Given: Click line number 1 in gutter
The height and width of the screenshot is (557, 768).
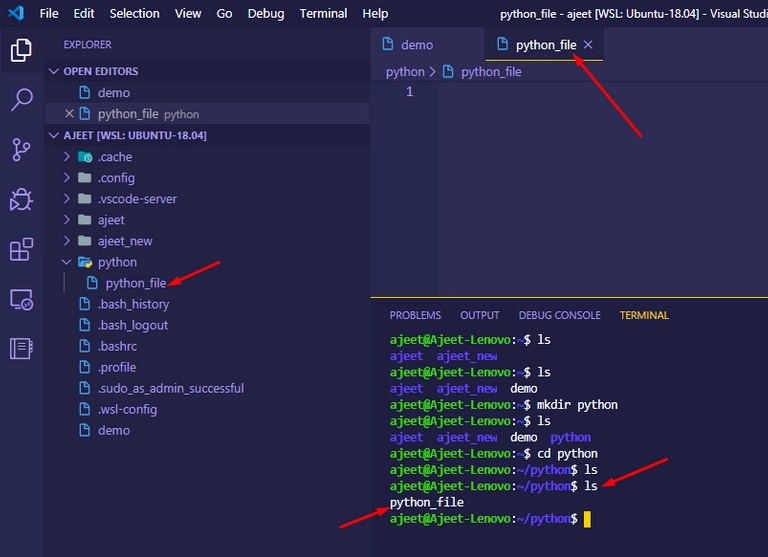Looking at the screenshot, I should 409,92.
